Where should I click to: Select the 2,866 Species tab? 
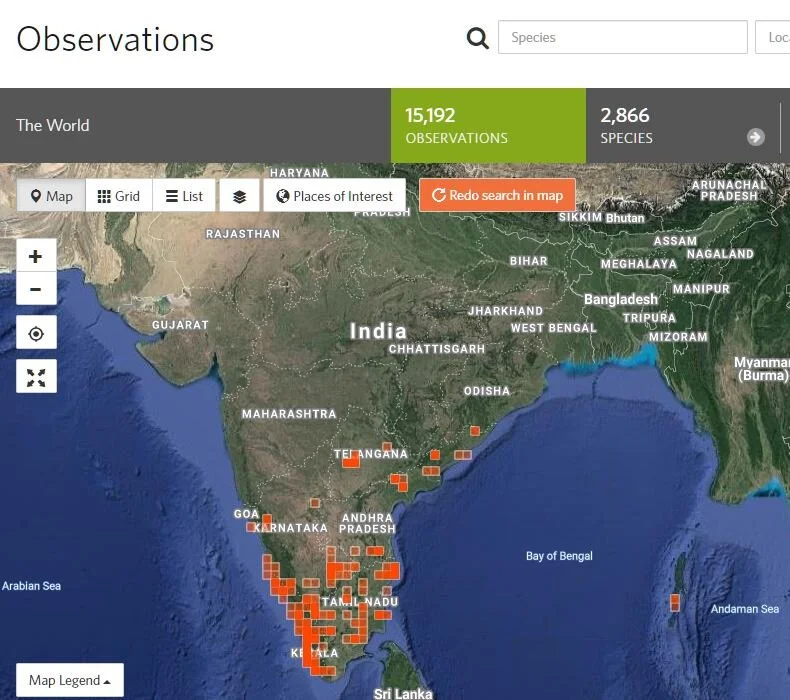click(x=683, y=125)
